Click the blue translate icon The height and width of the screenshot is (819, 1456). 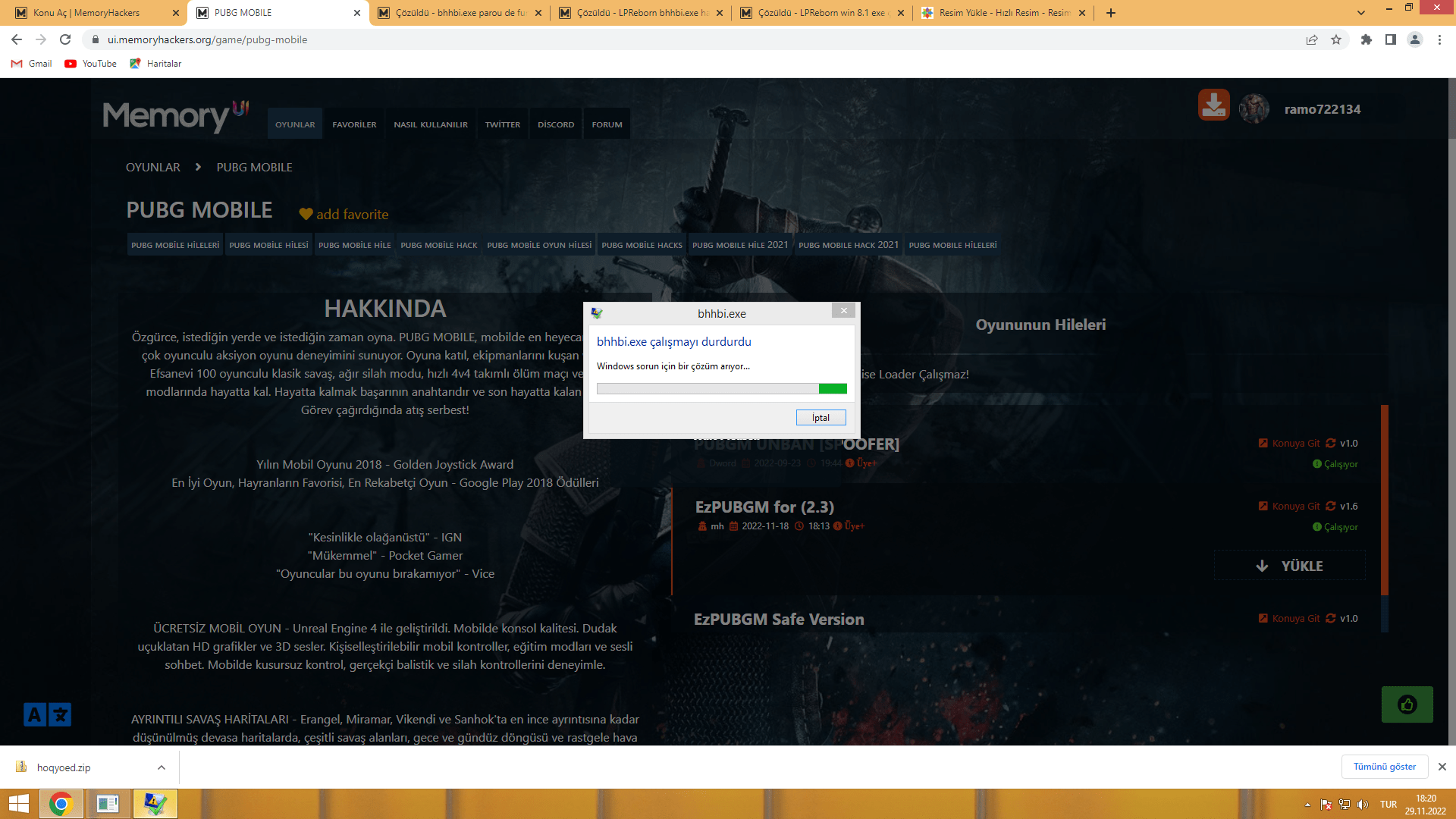pos(47,714)
